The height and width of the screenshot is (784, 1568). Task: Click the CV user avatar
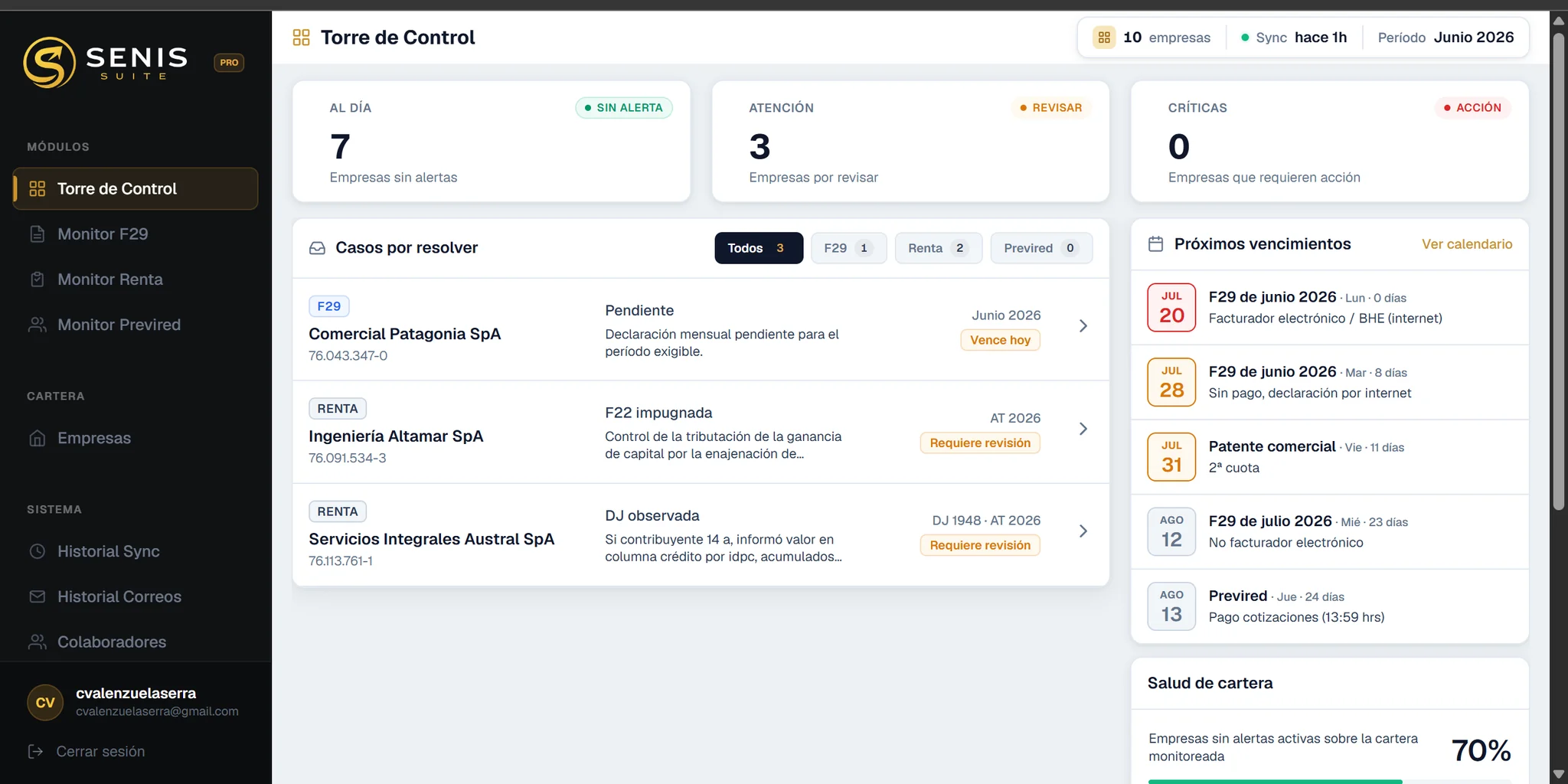(45, 702)
